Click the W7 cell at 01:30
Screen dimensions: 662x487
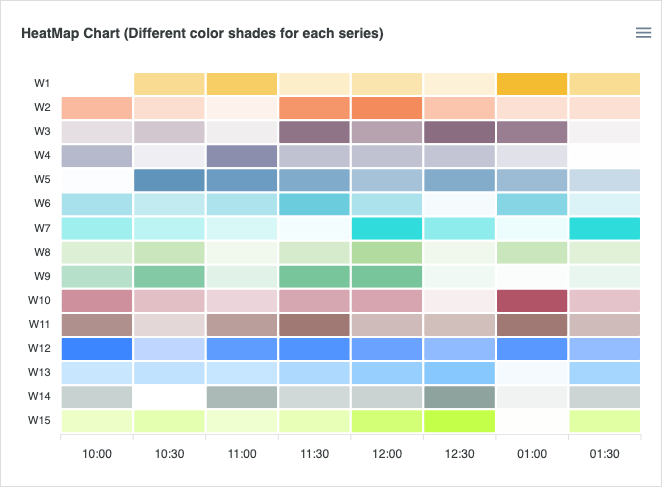tap(604, 228)
